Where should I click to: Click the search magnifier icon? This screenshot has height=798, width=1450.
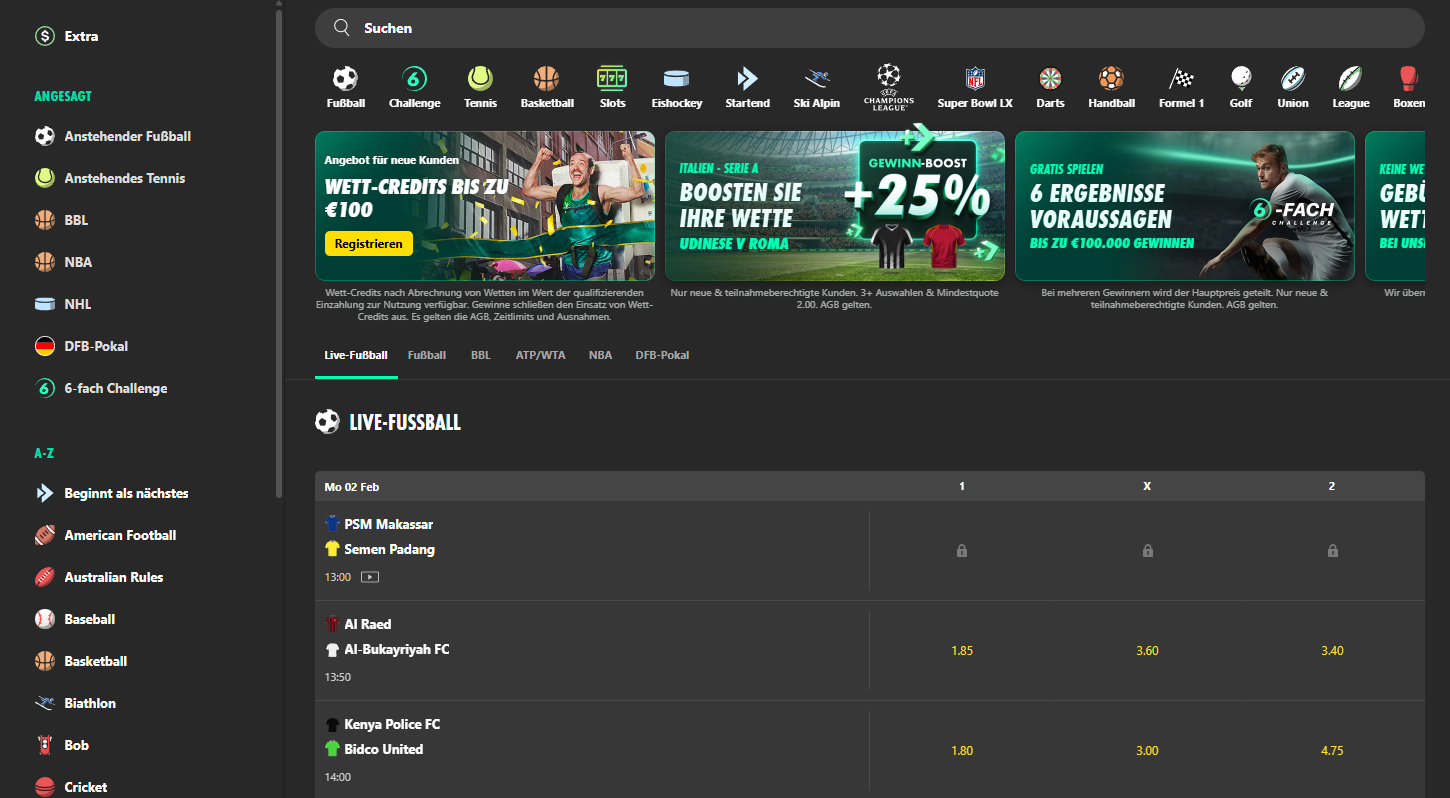coord(342,28)
